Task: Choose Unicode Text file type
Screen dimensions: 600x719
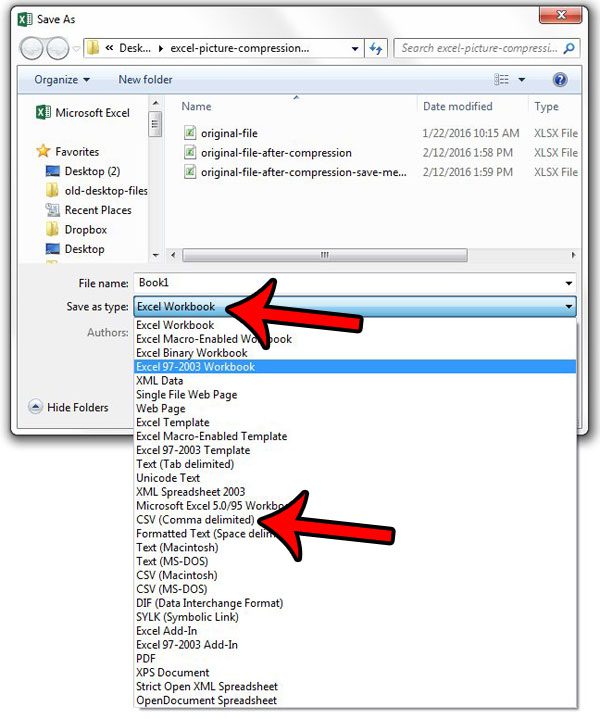Action: 356,478
